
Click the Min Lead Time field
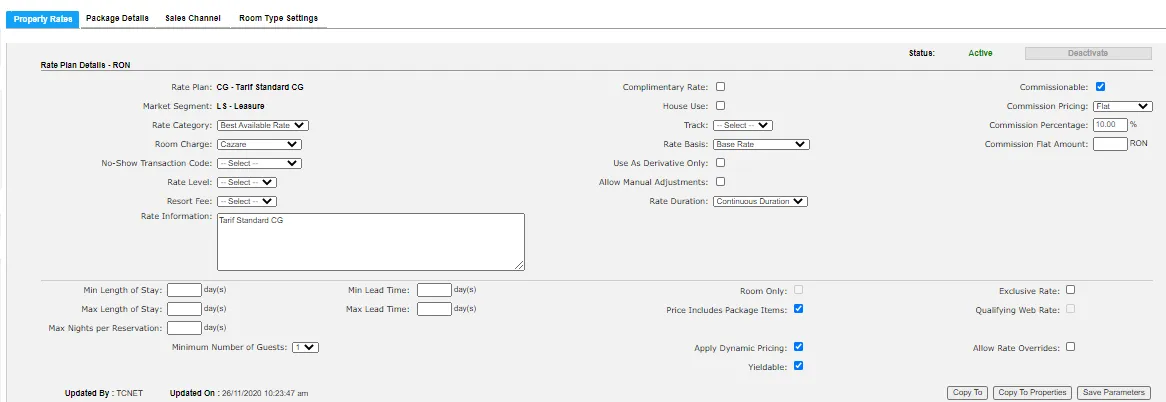434,290
